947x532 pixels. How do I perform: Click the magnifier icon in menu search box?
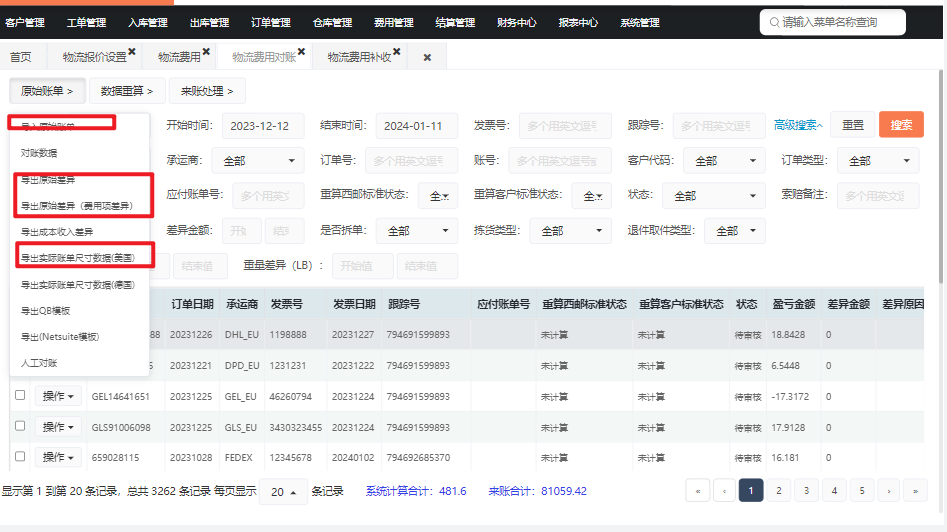tap(774, 22)
